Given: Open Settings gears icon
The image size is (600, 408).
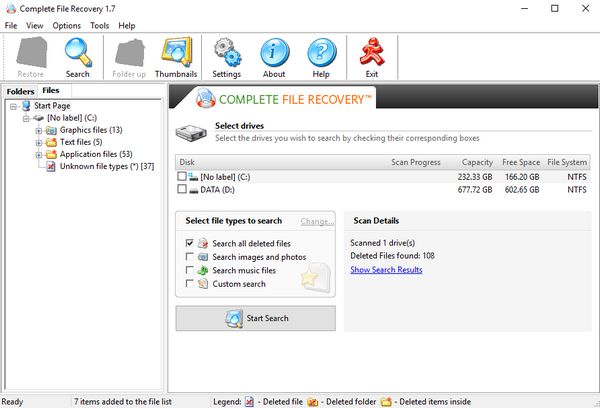Looking at the screenshot, I should click(227, 52).
